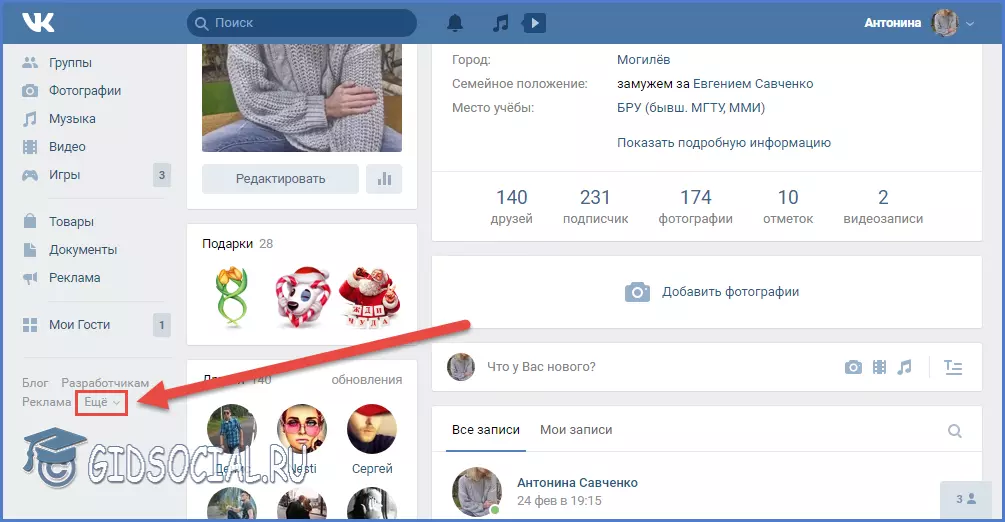Click the video play icon in header

pos(535,23)
